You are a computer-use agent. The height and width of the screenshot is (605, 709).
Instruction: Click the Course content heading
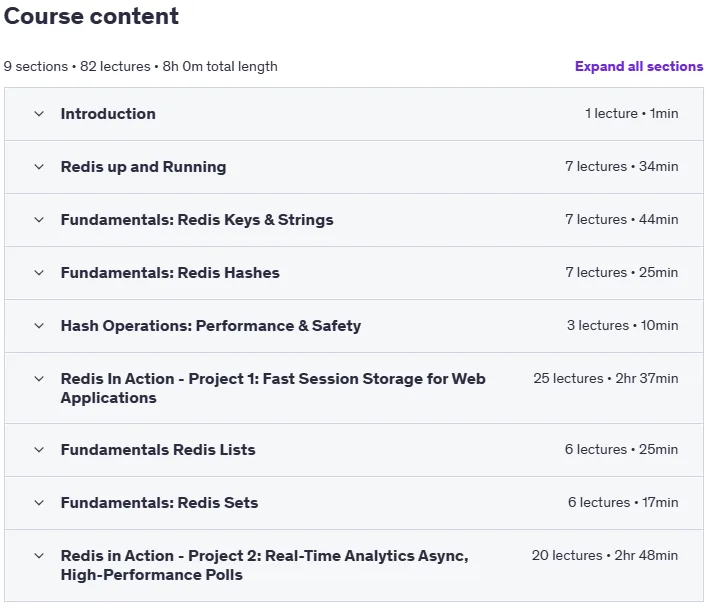(91, 16)
